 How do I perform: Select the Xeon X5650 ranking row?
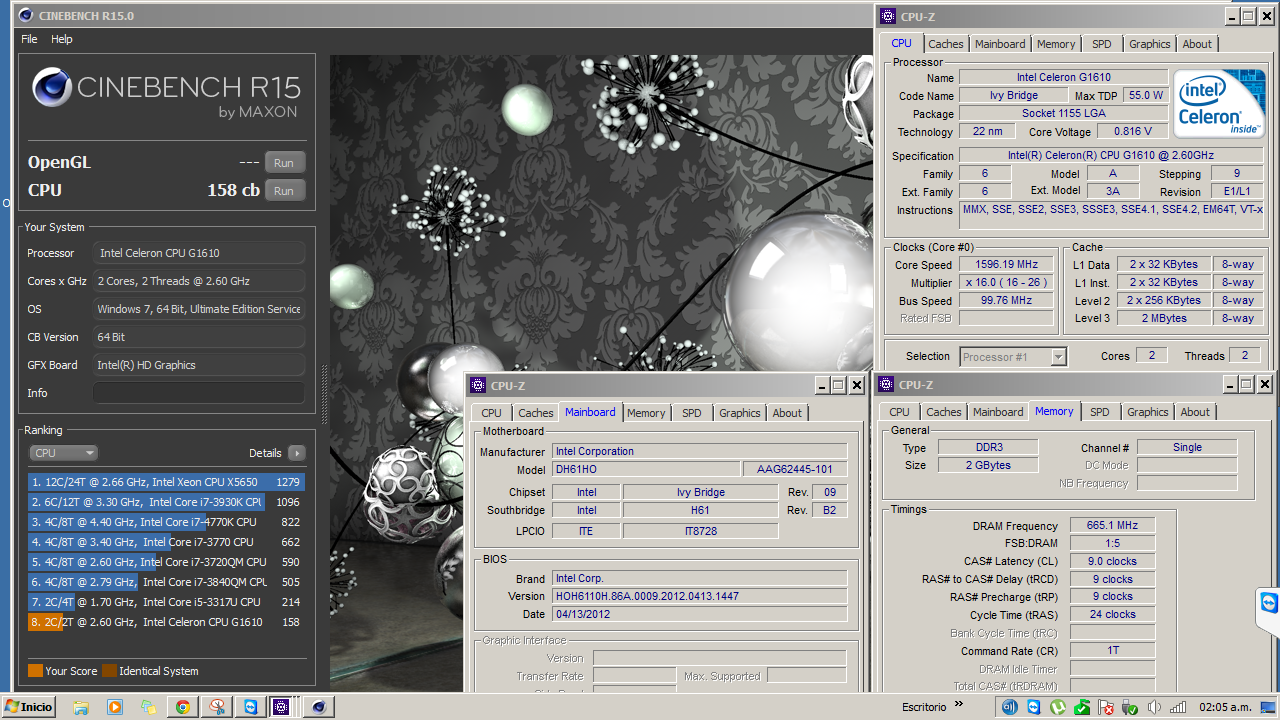(x=166, y=482)
